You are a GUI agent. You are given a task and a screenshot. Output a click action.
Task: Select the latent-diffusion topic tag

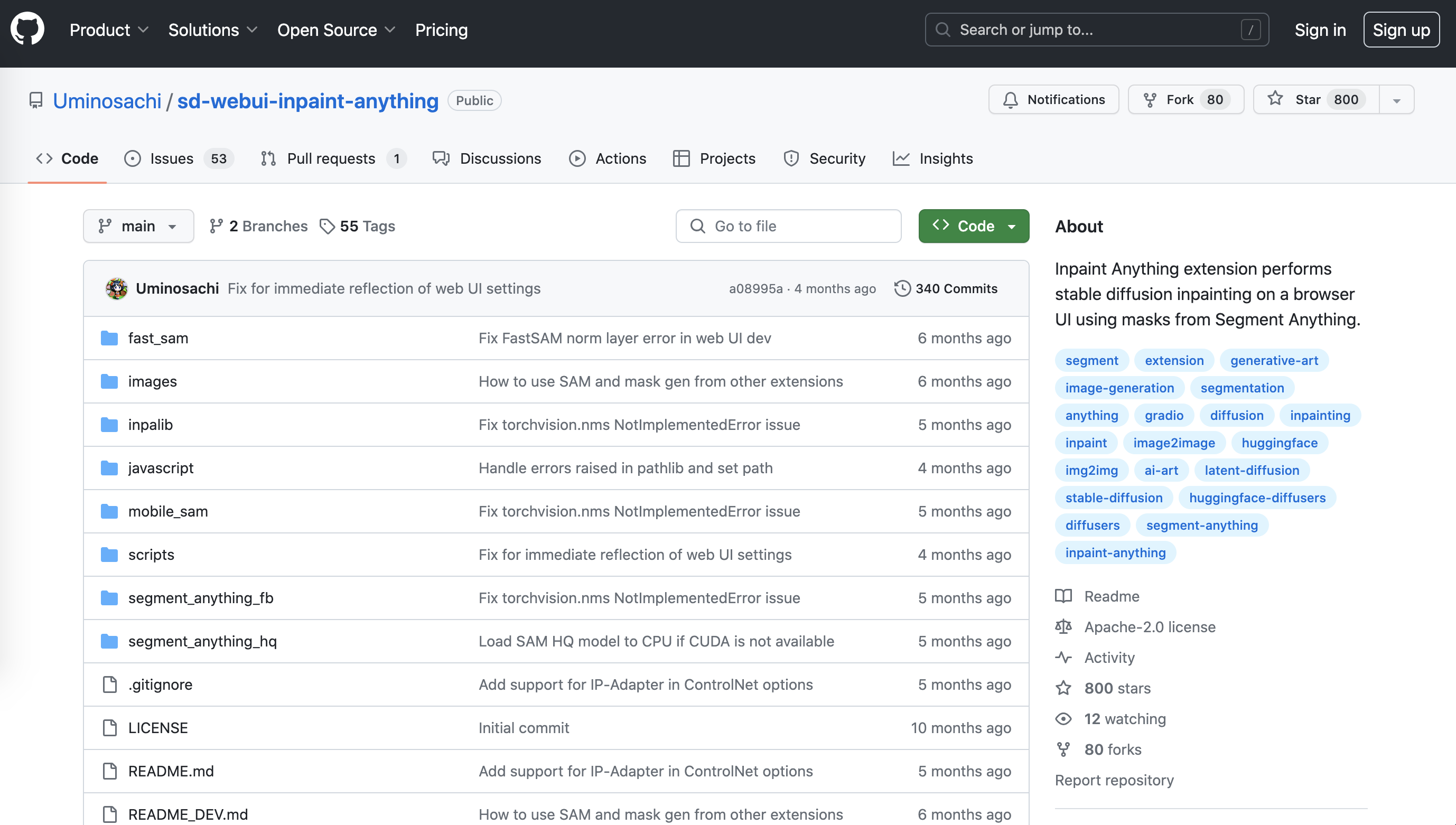1252,470
